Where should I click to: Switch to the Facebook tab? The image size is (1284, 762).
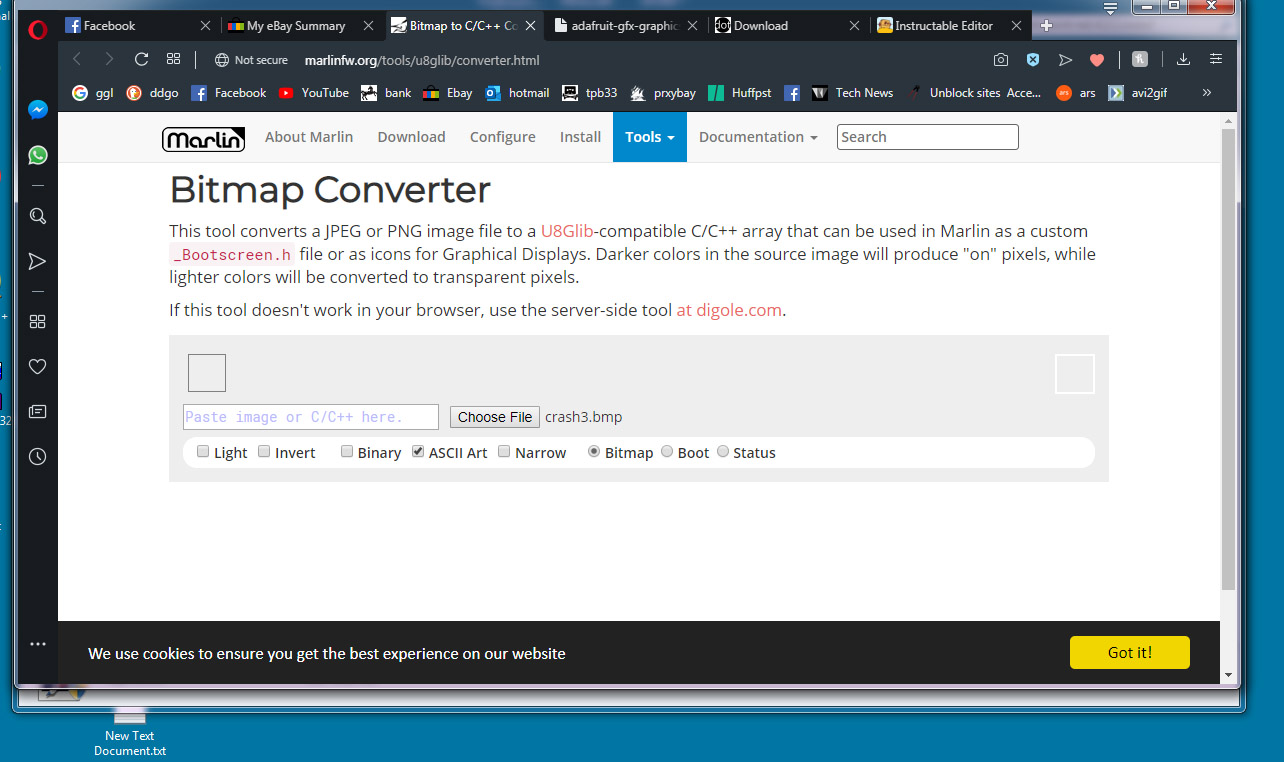(139, 26)
